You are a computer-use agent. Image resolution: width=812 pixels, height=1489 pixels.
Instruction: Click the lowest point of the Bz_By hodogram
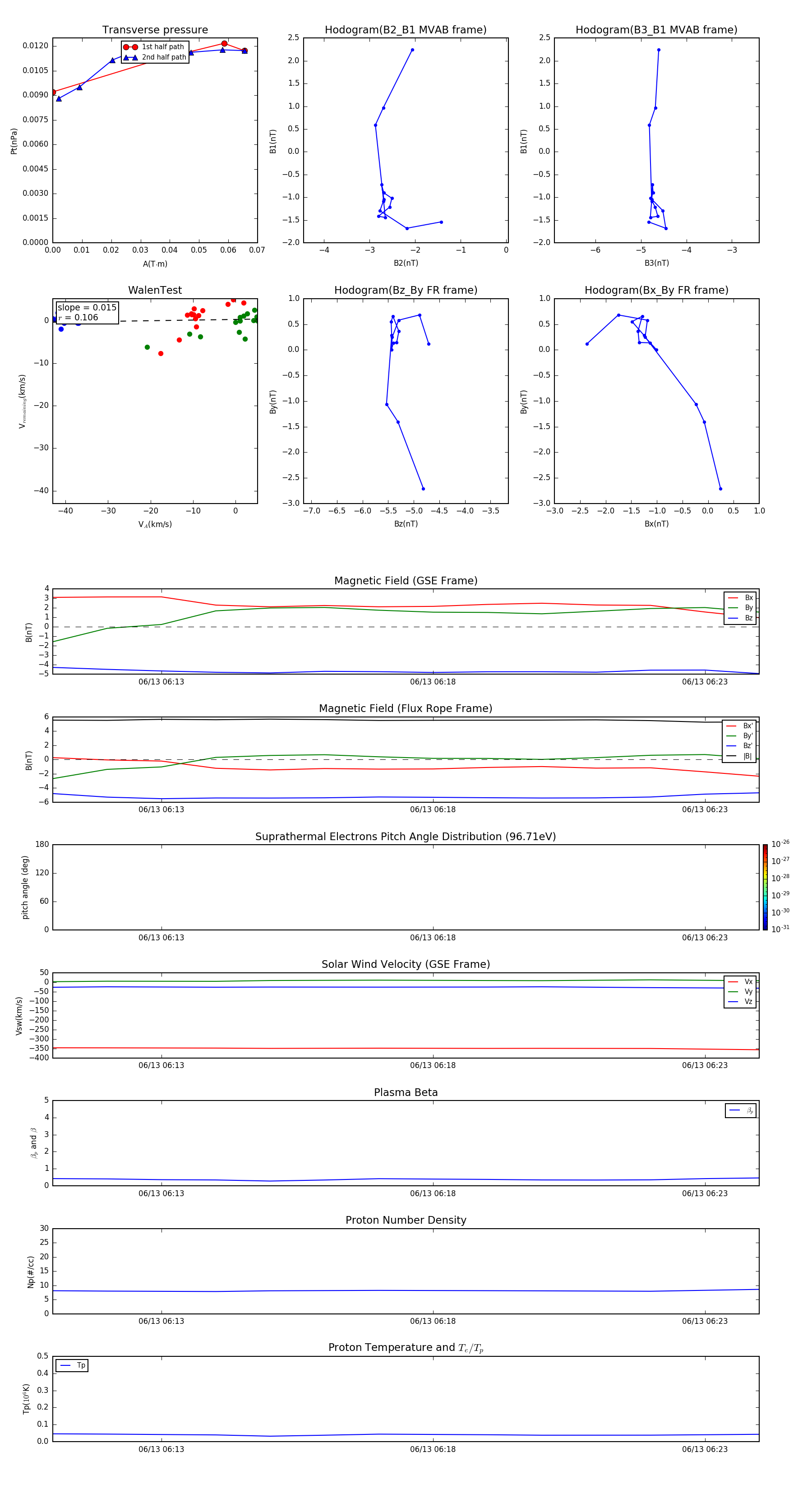click(x=423, y=489)
